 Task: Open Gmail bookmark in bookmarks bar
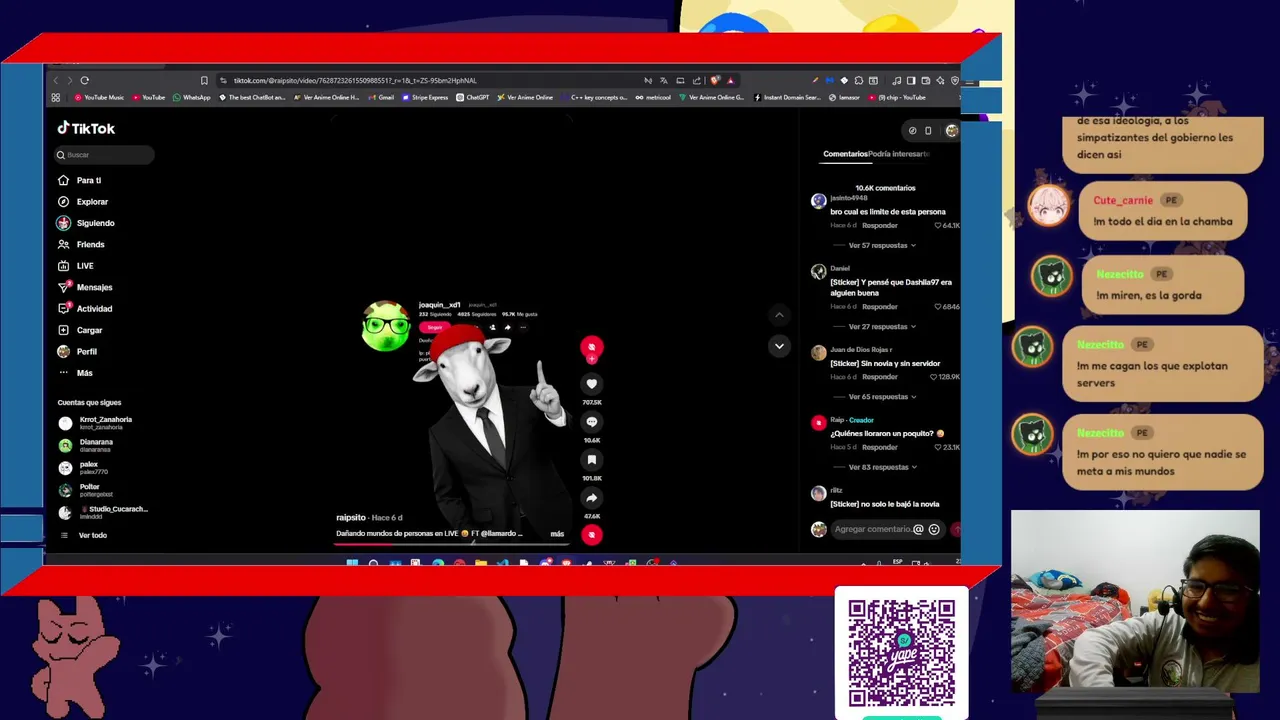(x=381, y=98)
